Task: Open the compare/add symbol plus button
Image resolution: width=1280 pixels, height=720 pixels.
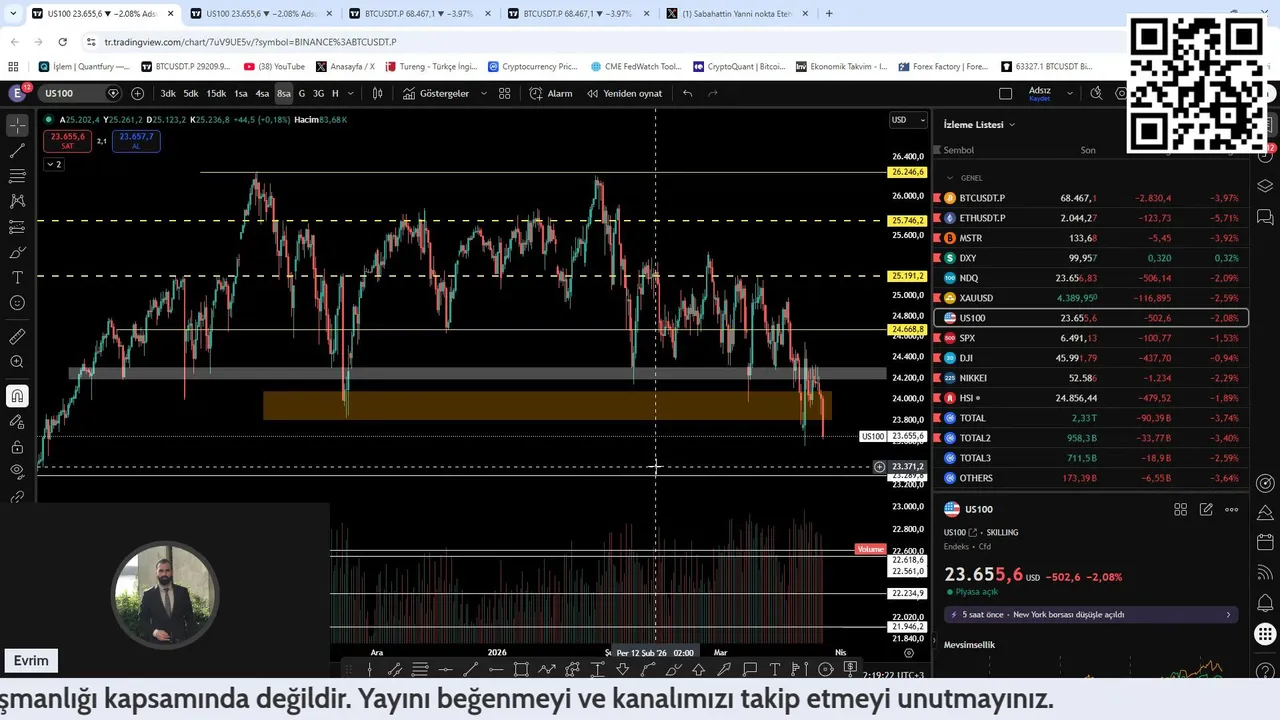Action: click(137, 93)
